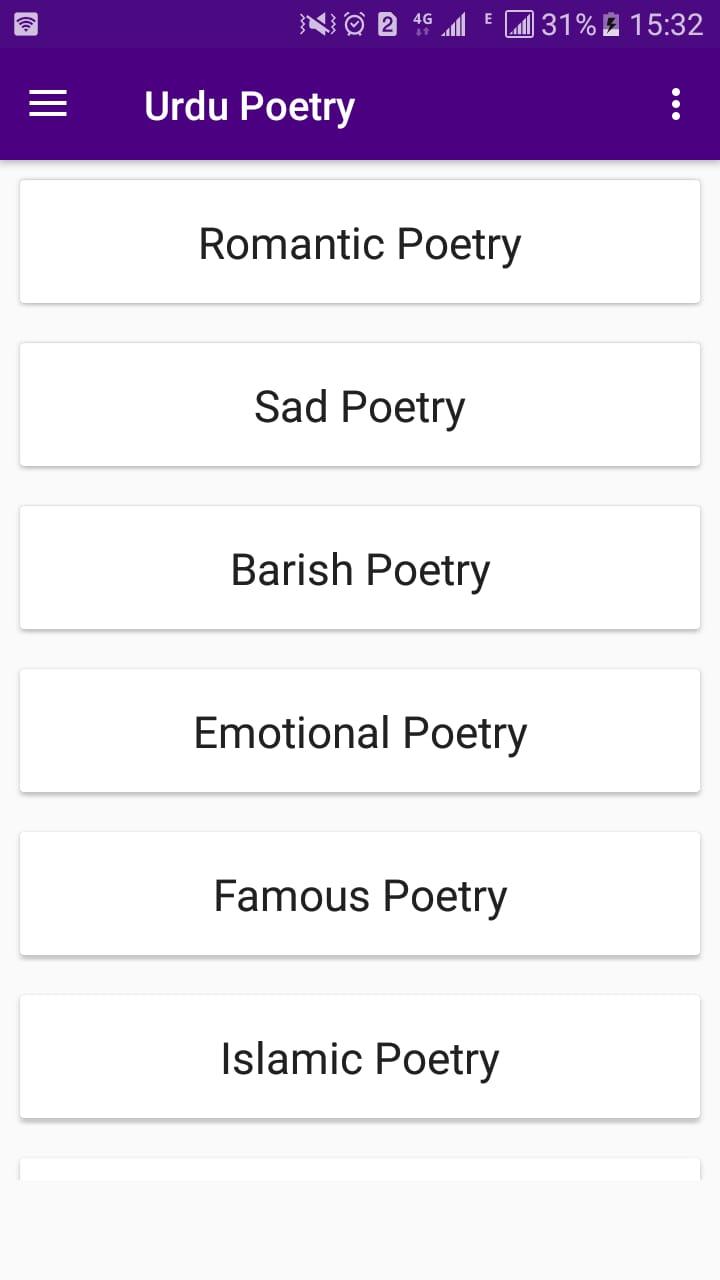Tap the empty area of the purple app toolbar
This screenshot has height=1280, width=720.
click(x=510, y=104)
